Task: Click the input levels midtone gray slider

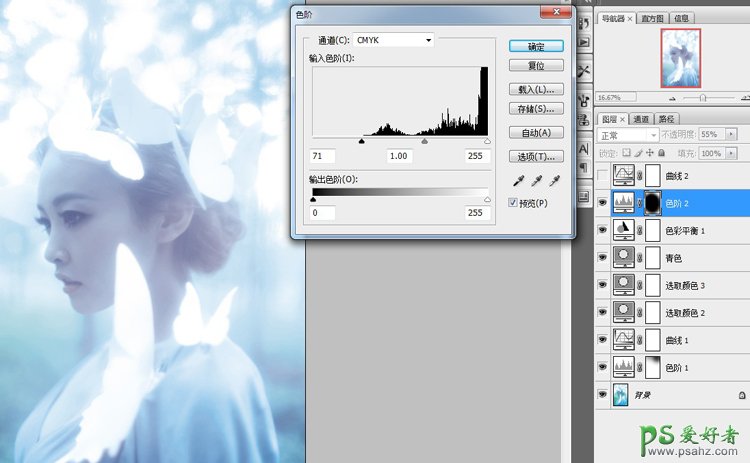Action: click(x=425, y=142)
